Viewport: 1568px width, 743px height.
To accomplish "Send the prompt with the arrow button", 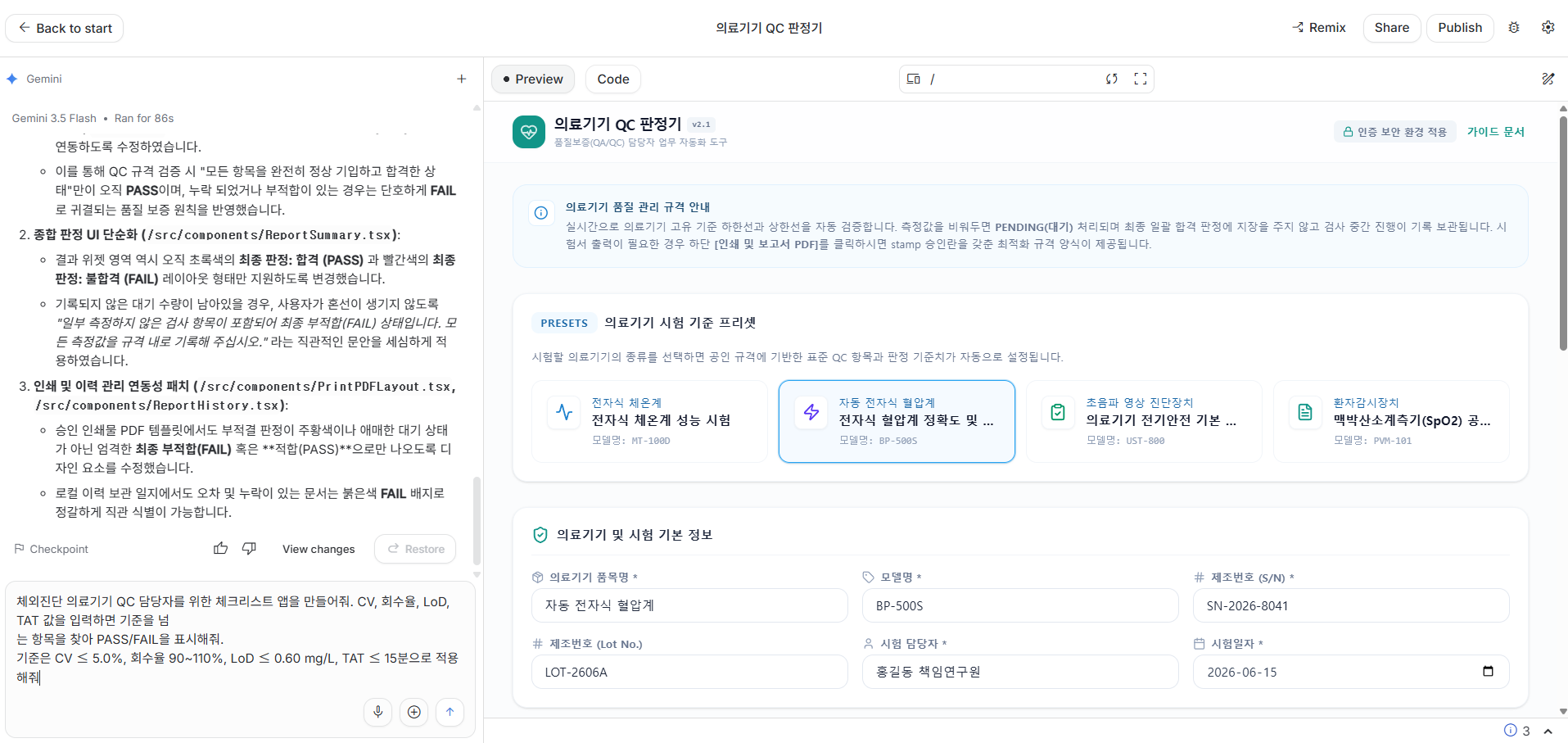I will point(450,712).
